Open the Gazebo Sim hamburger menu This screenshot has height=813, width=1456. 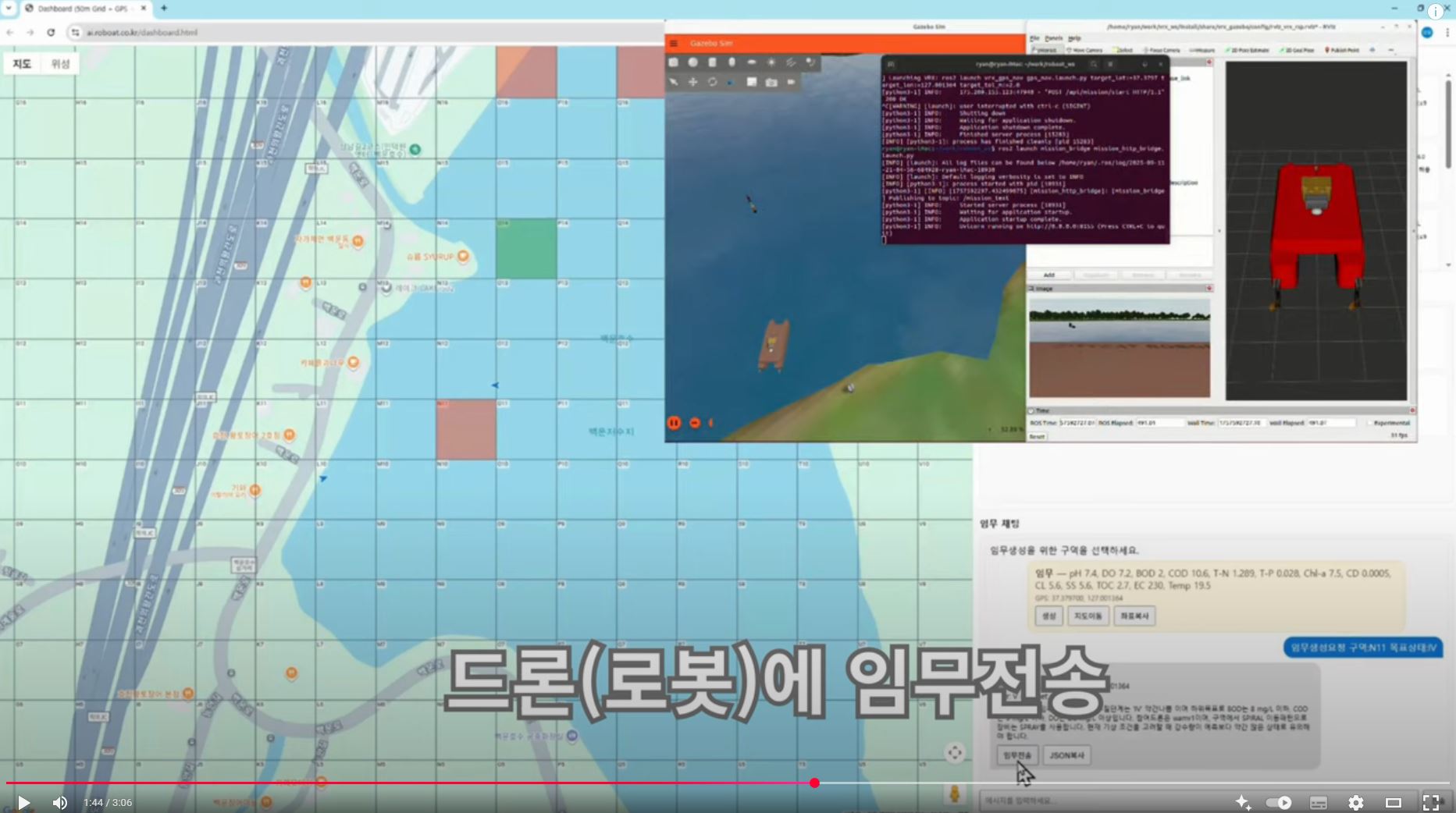(x=674, y=43)
